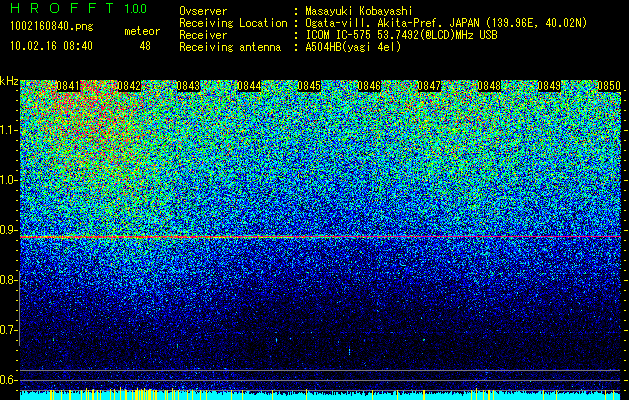Click the 0.6 kHz axis label
Image resolution: width=629 pixels, height=400 pixels.
point(8,380)
